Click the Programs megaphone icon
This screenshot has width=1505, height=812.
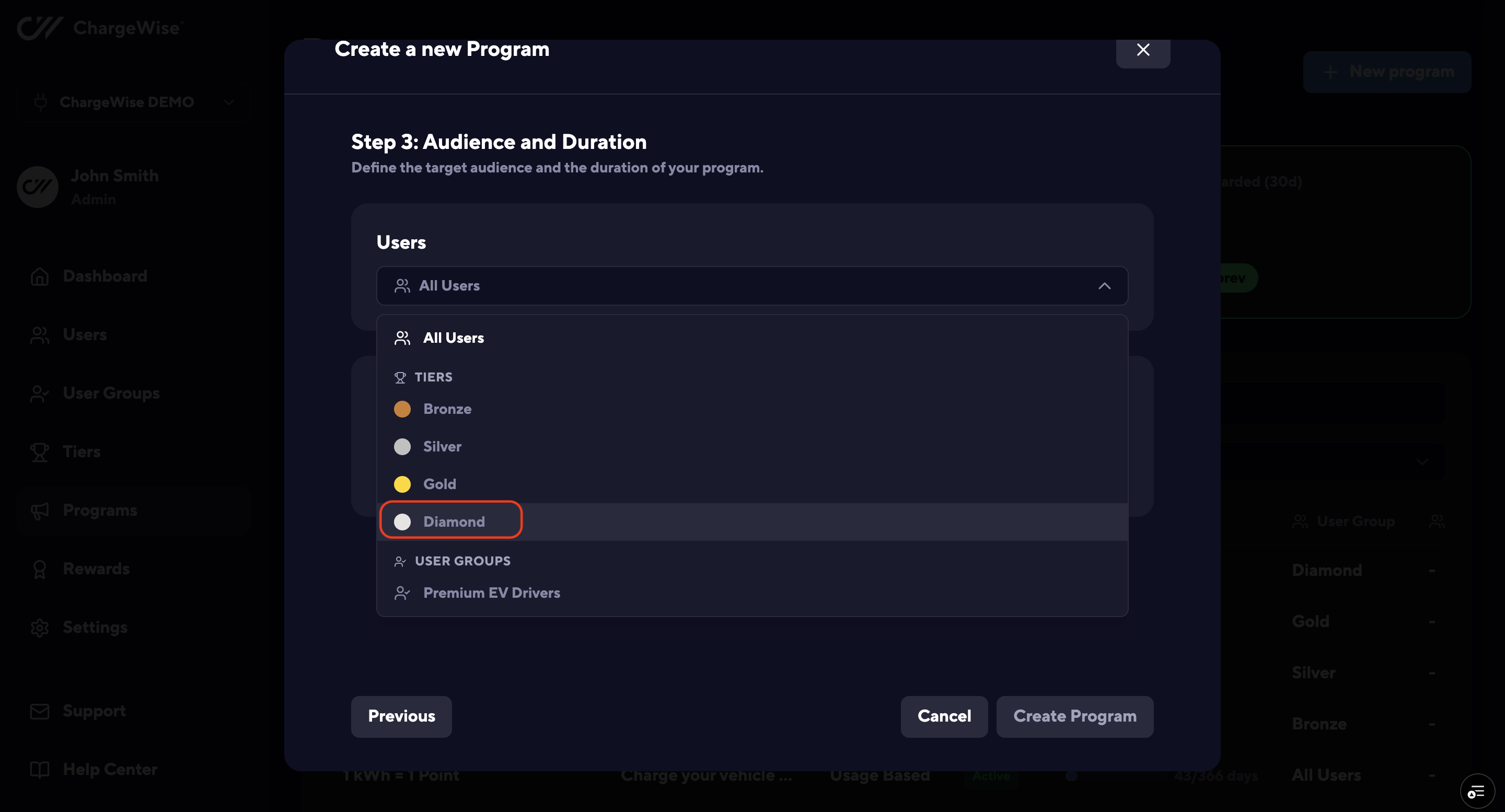pyautogui.click(x=39, y=511)
